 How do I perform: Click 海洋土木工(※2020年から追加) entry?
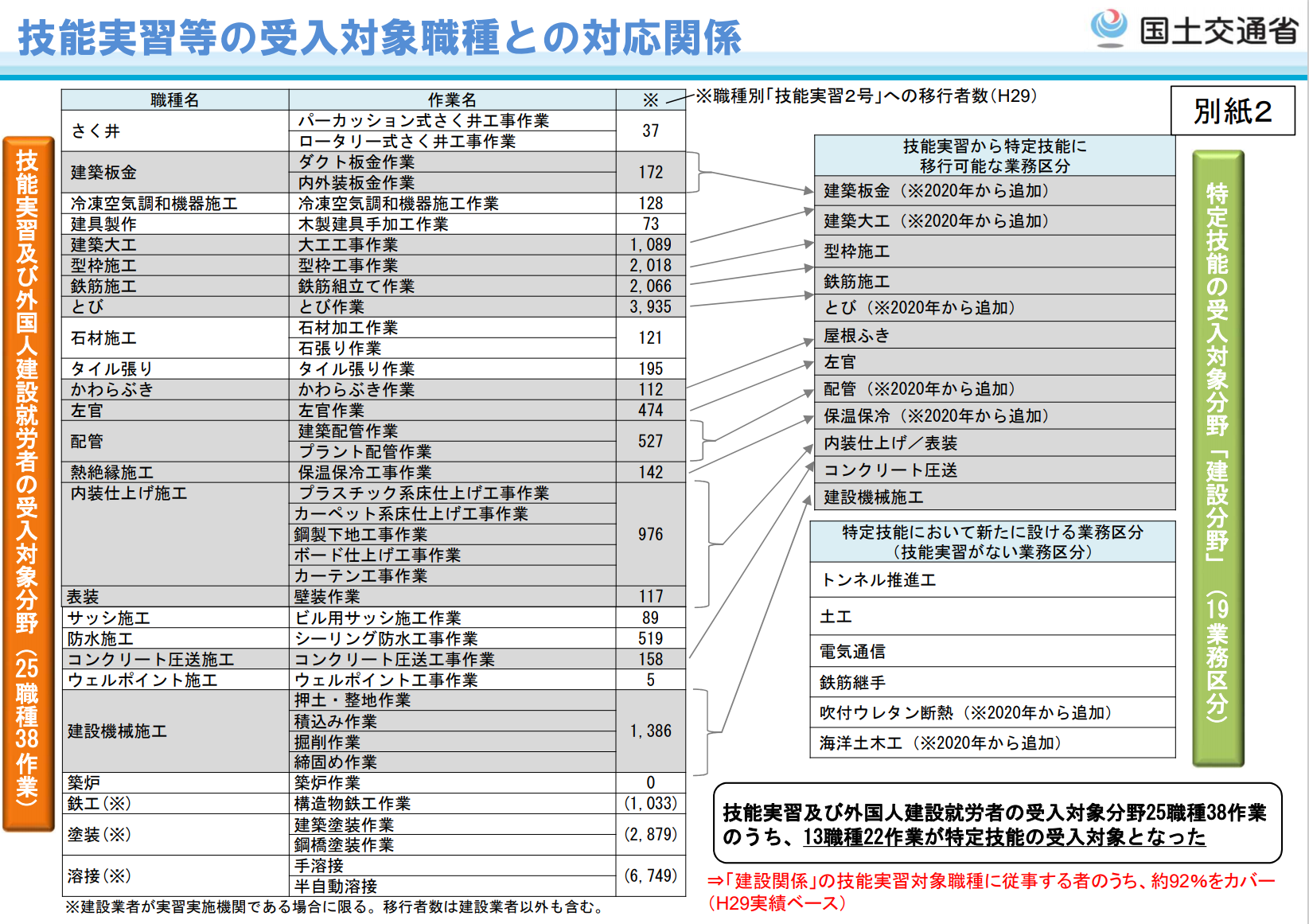pos(993,743)
